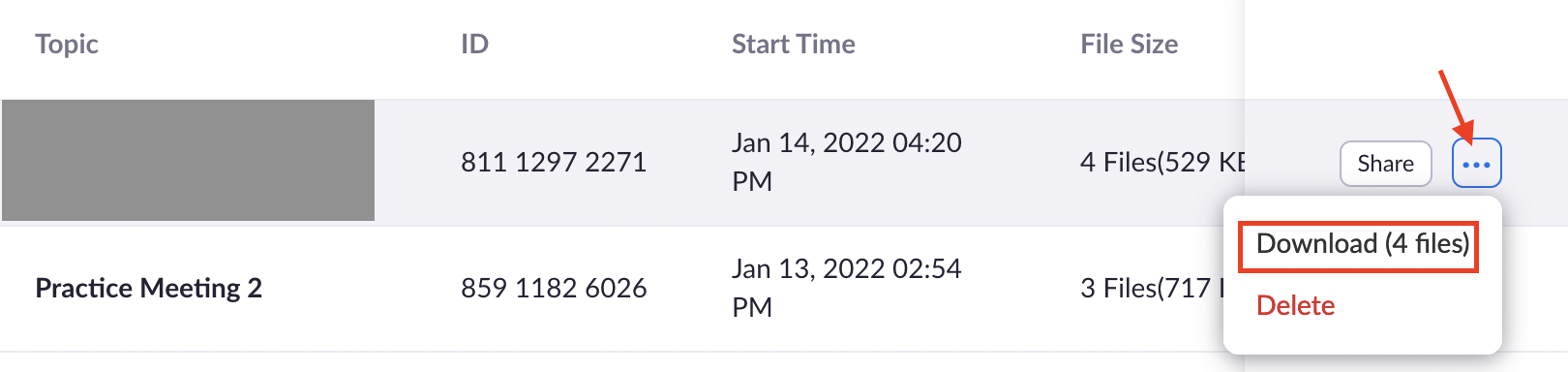Click the File Size column header
The width and height of the screenshot is (1568, 372).
click(1129, 44)
